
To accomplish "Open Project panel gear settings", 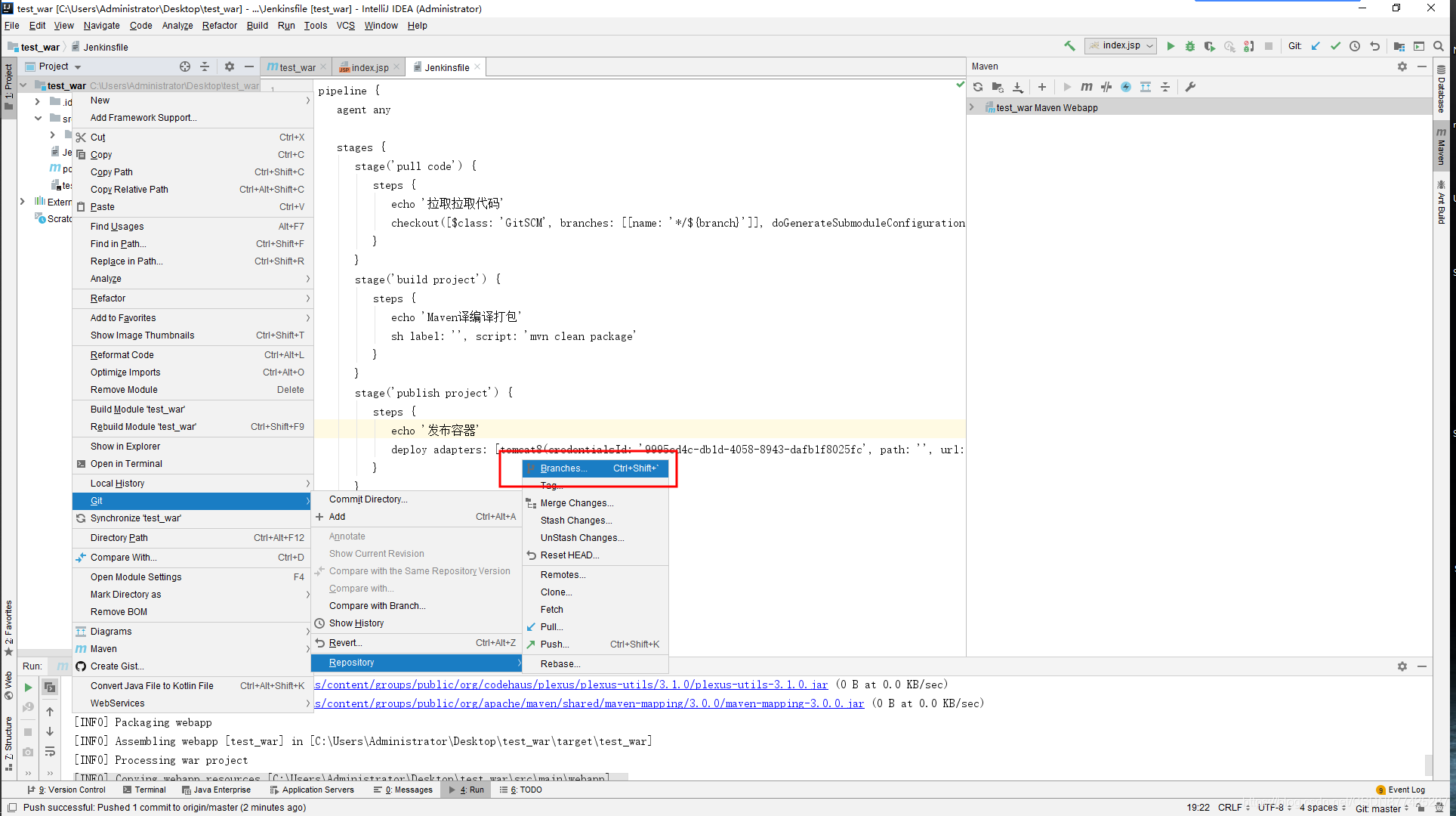I will (230, 66).
